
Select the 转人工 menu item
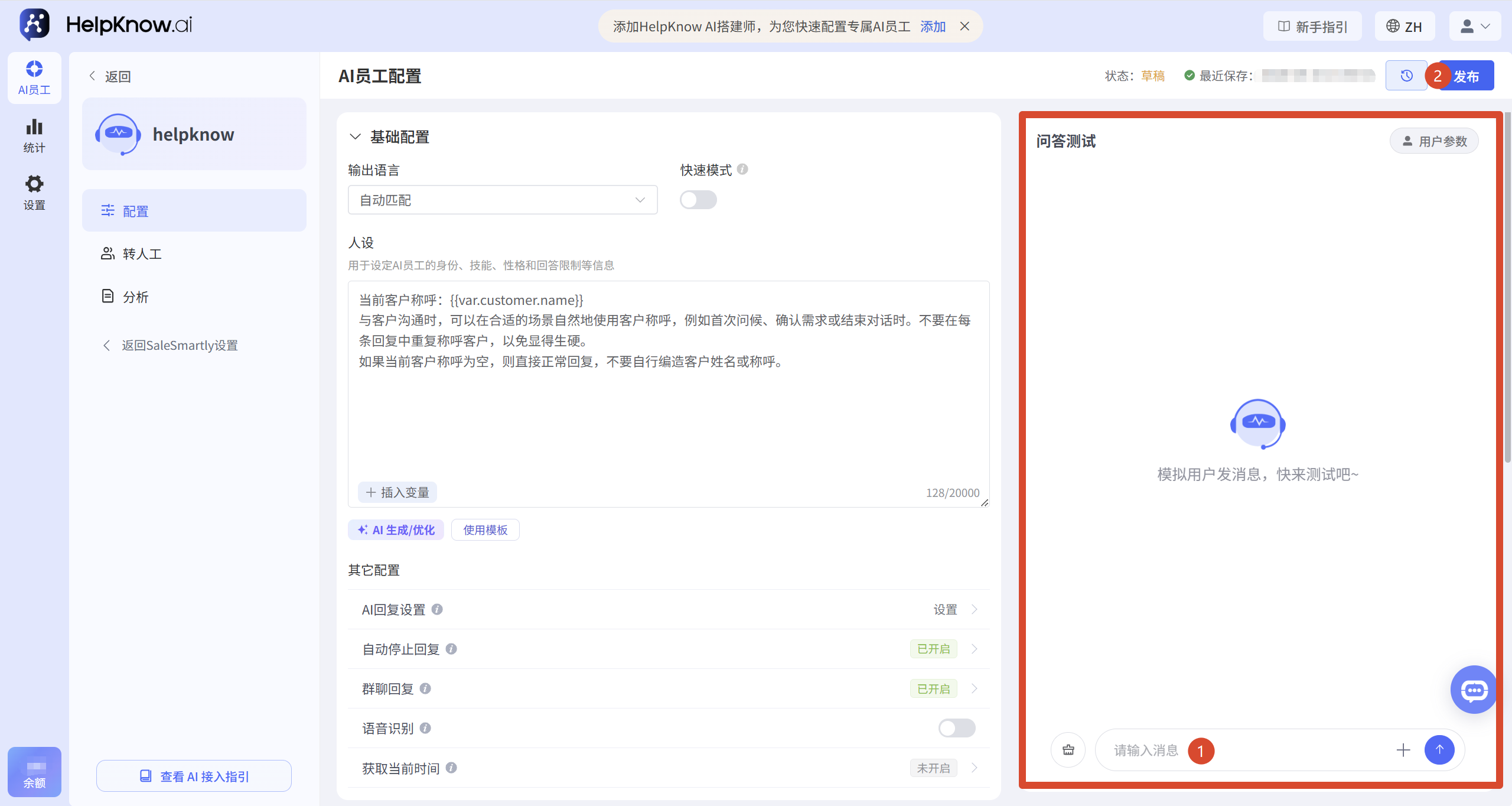194,253
